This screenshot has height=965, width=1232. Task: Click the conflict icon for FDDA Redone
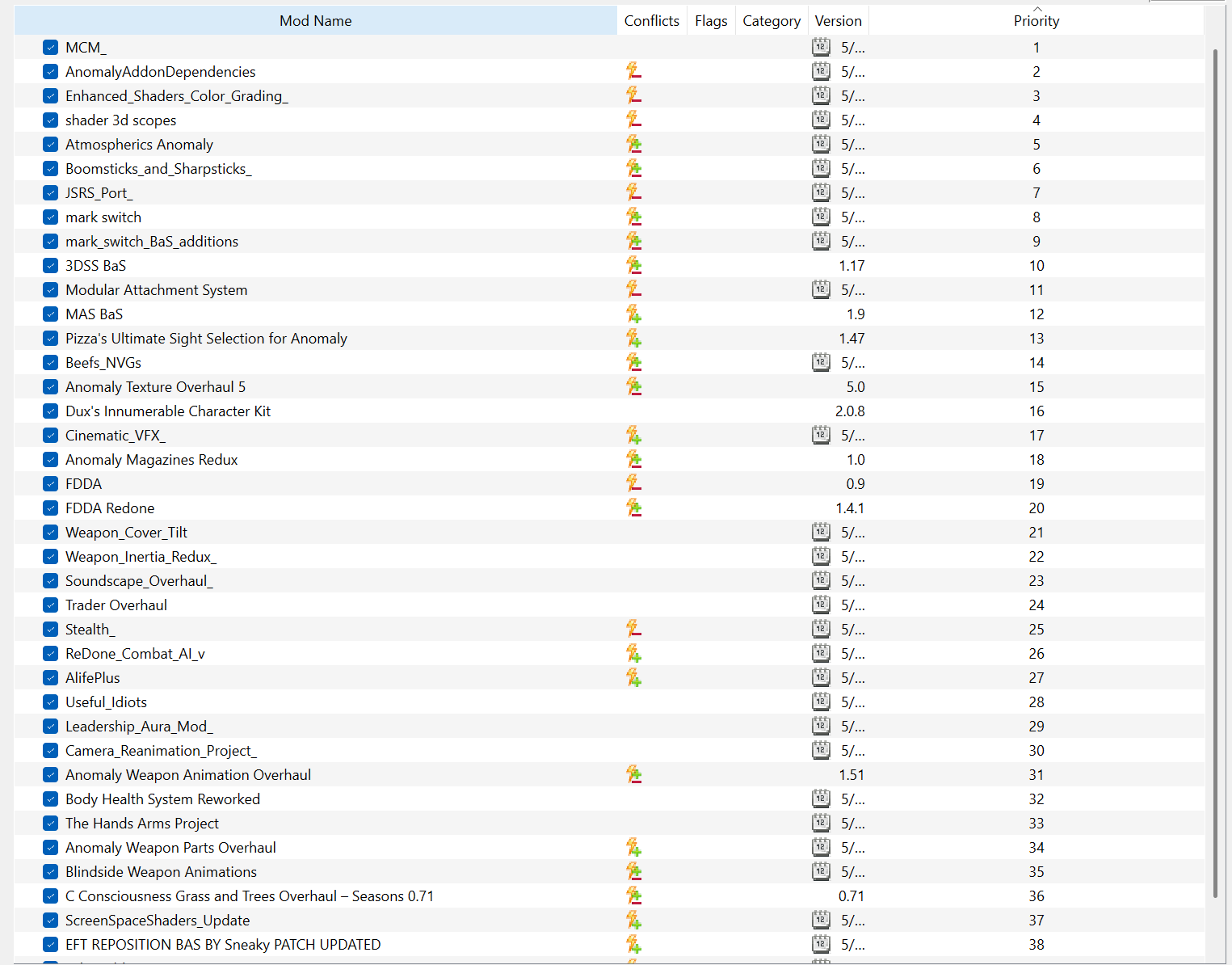coord(633,508)
